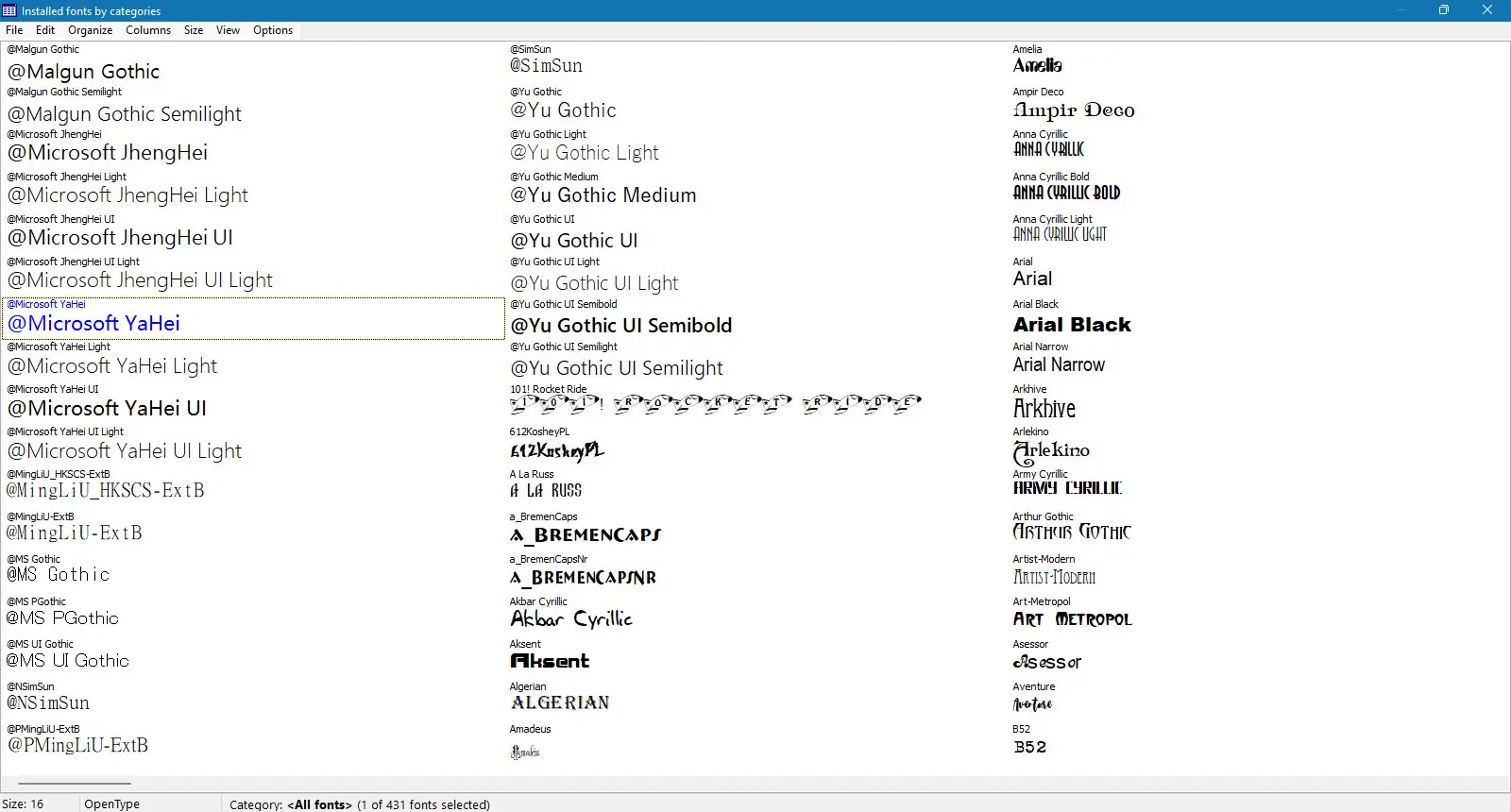The height and width of the screenshot is (812, 1511).
Task: Select the Artist-Modern font sample
Action: click(1054, 577)
